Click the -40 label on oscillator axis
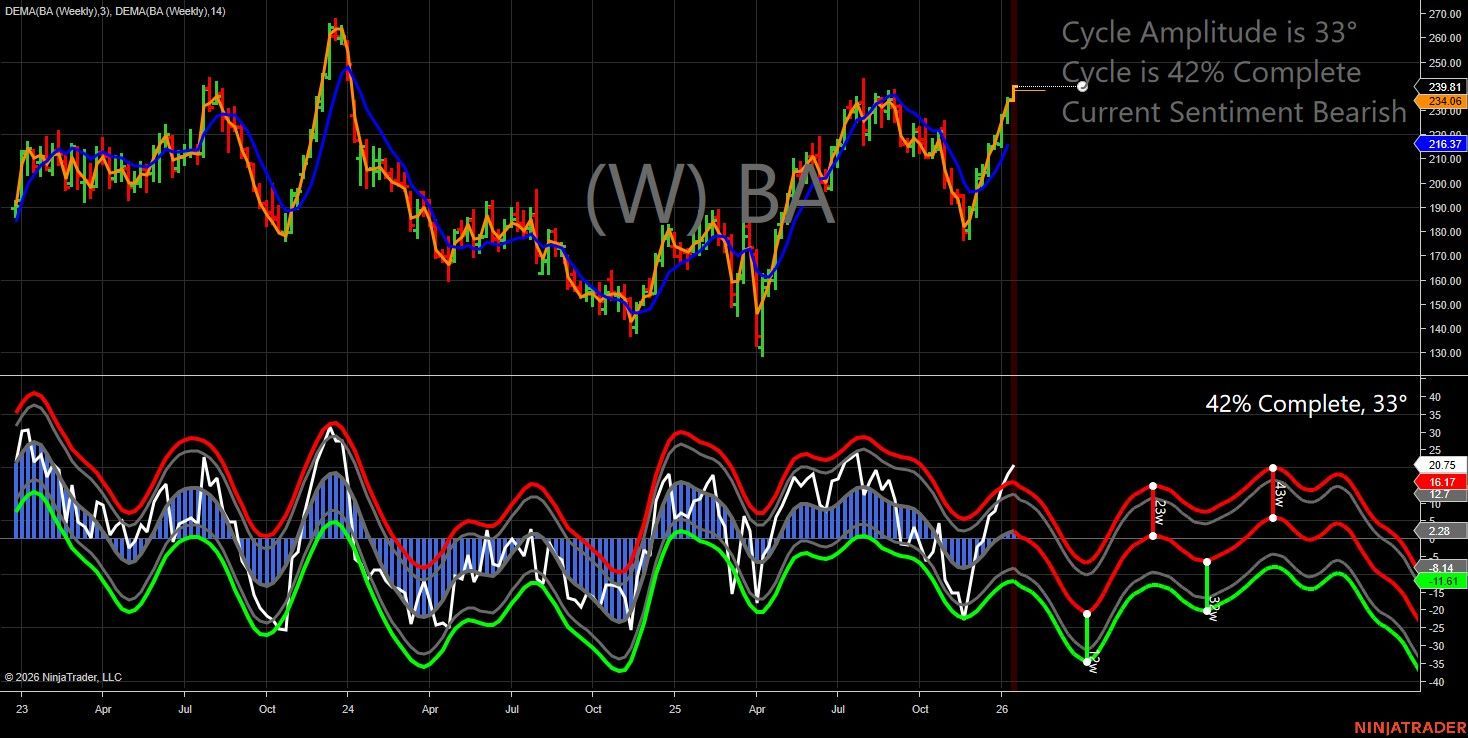This screenshot has width=1468, height=738. 1435,682
